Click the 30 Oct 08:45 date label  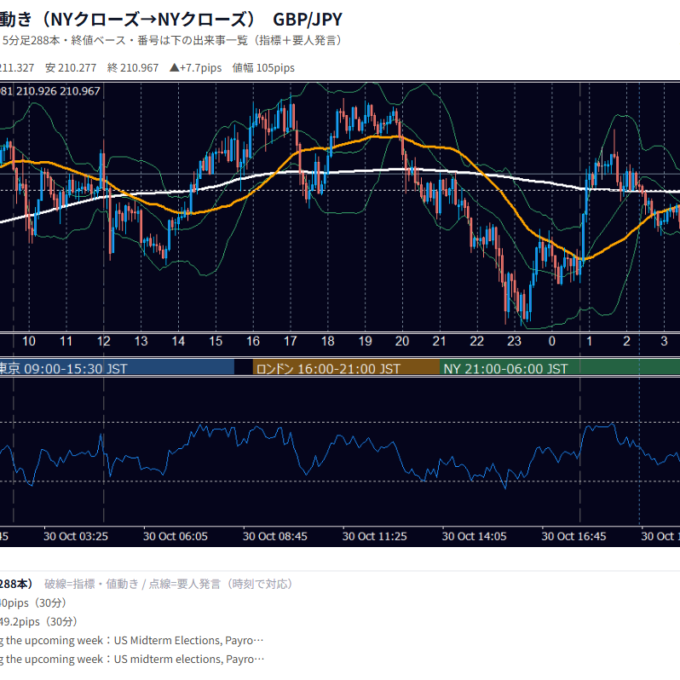[x=275, y=536]
